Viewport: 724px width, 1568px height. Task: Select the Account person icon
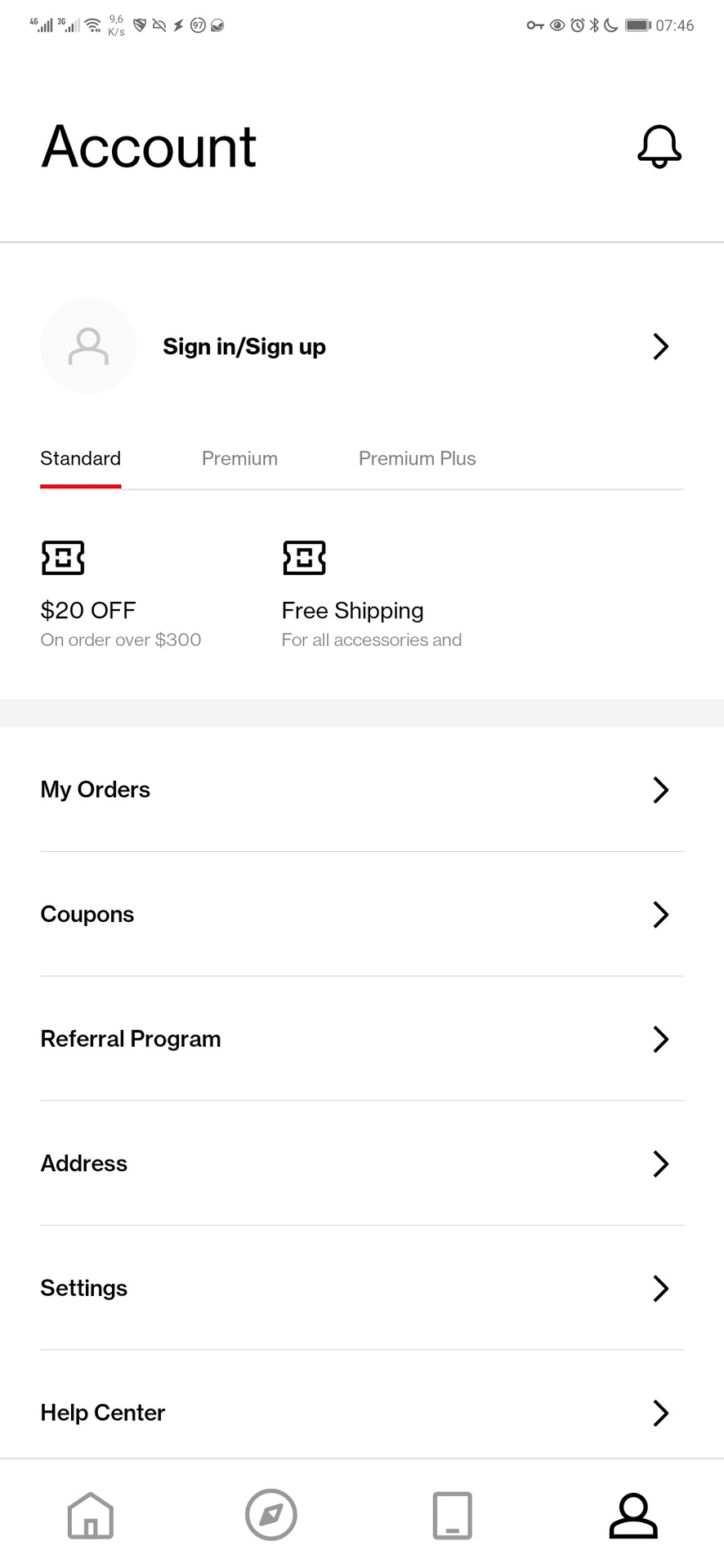(633, 1516)
